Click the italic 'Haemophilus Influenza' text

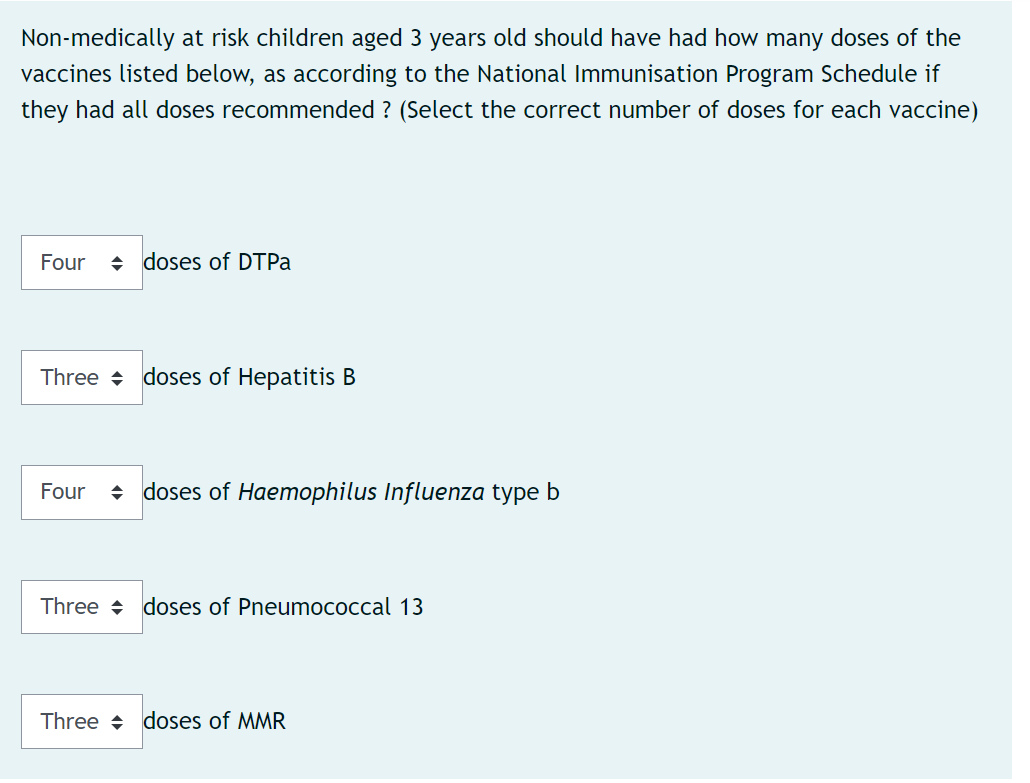click(x=361, y=492)
